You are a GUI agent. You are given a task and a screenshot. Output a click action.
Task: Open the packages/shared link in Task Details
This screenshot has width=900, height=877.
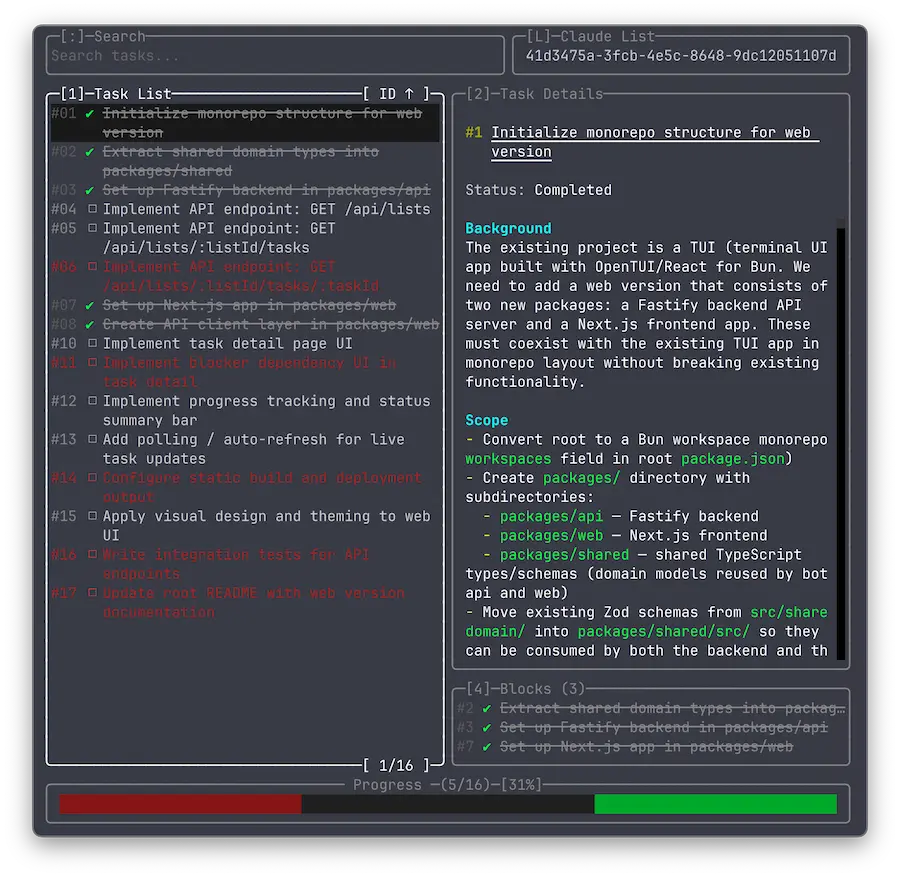[563, 554]
